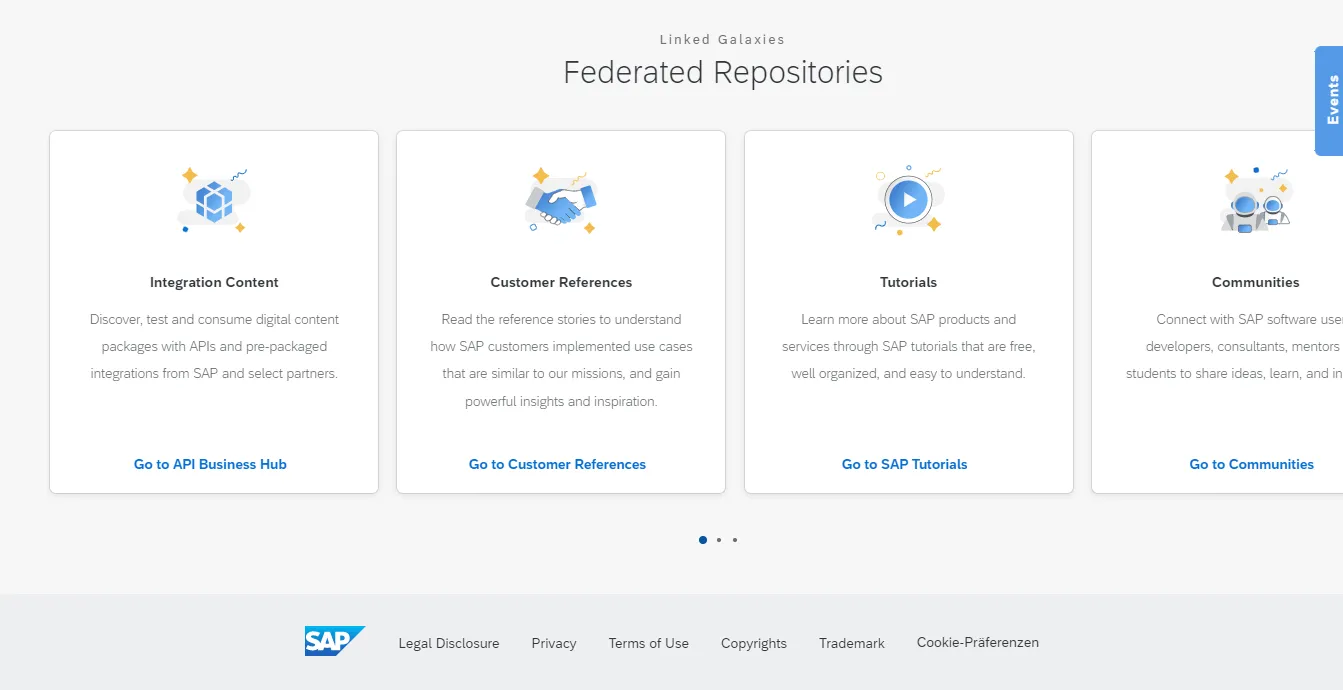Click the Communities astronaut icon
The width and height of the screenshot is (1343, 690).
coord(1255,201)
